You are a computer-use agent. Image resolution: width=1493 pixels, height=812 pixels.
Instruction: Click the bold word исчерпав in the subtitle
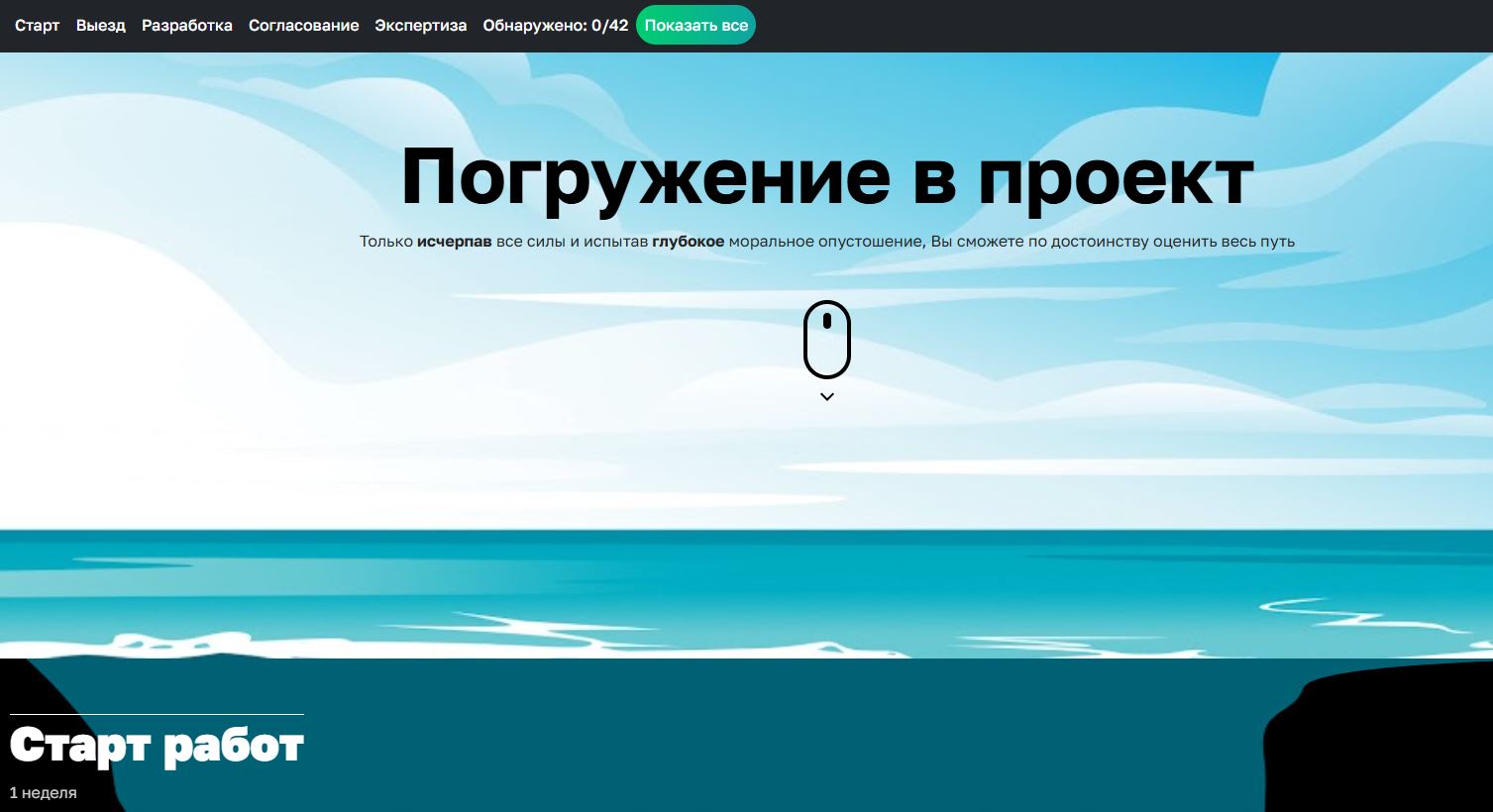(455, 242)
